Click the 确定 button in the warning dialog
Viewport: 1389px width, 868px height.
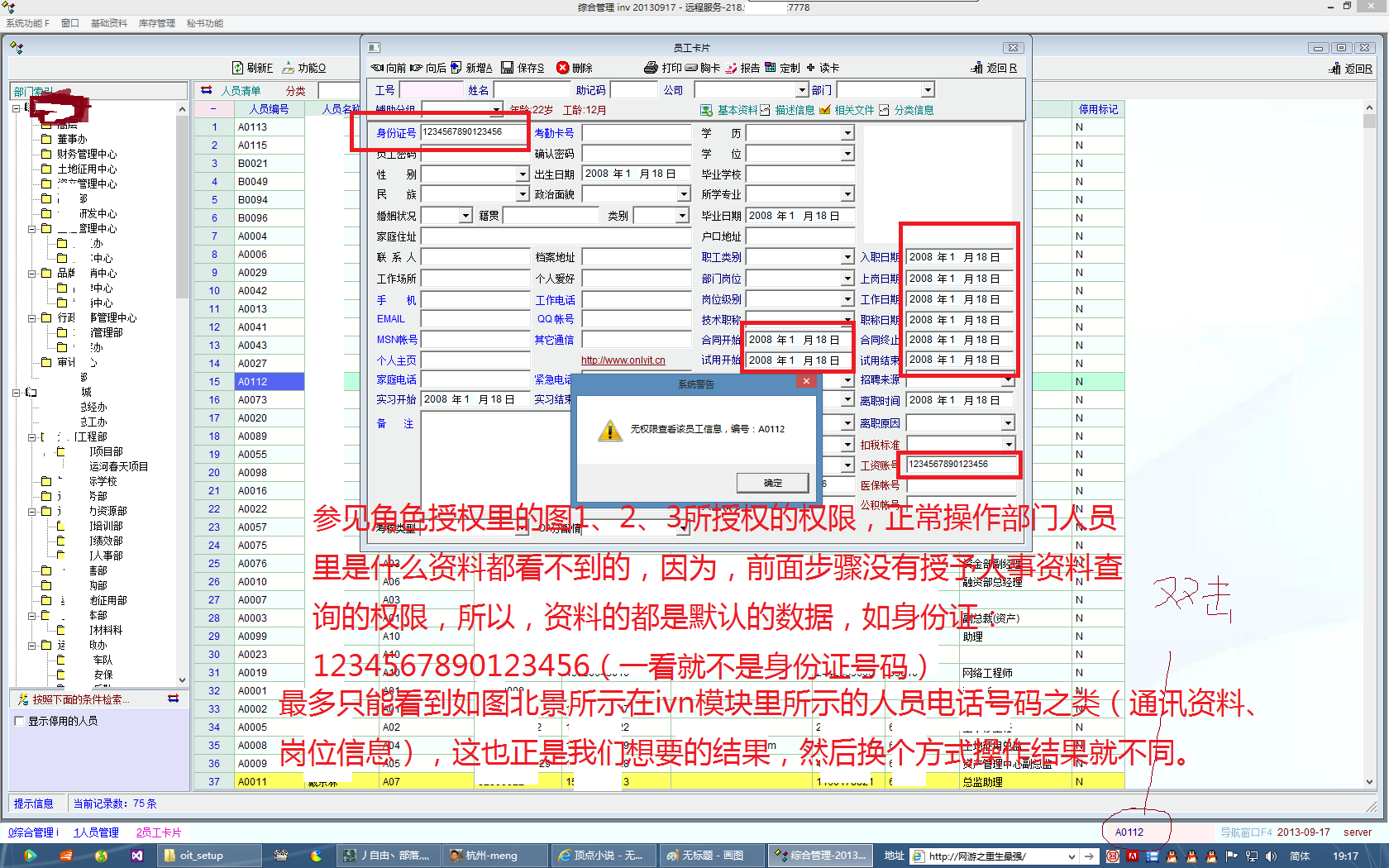pos(772,483)
